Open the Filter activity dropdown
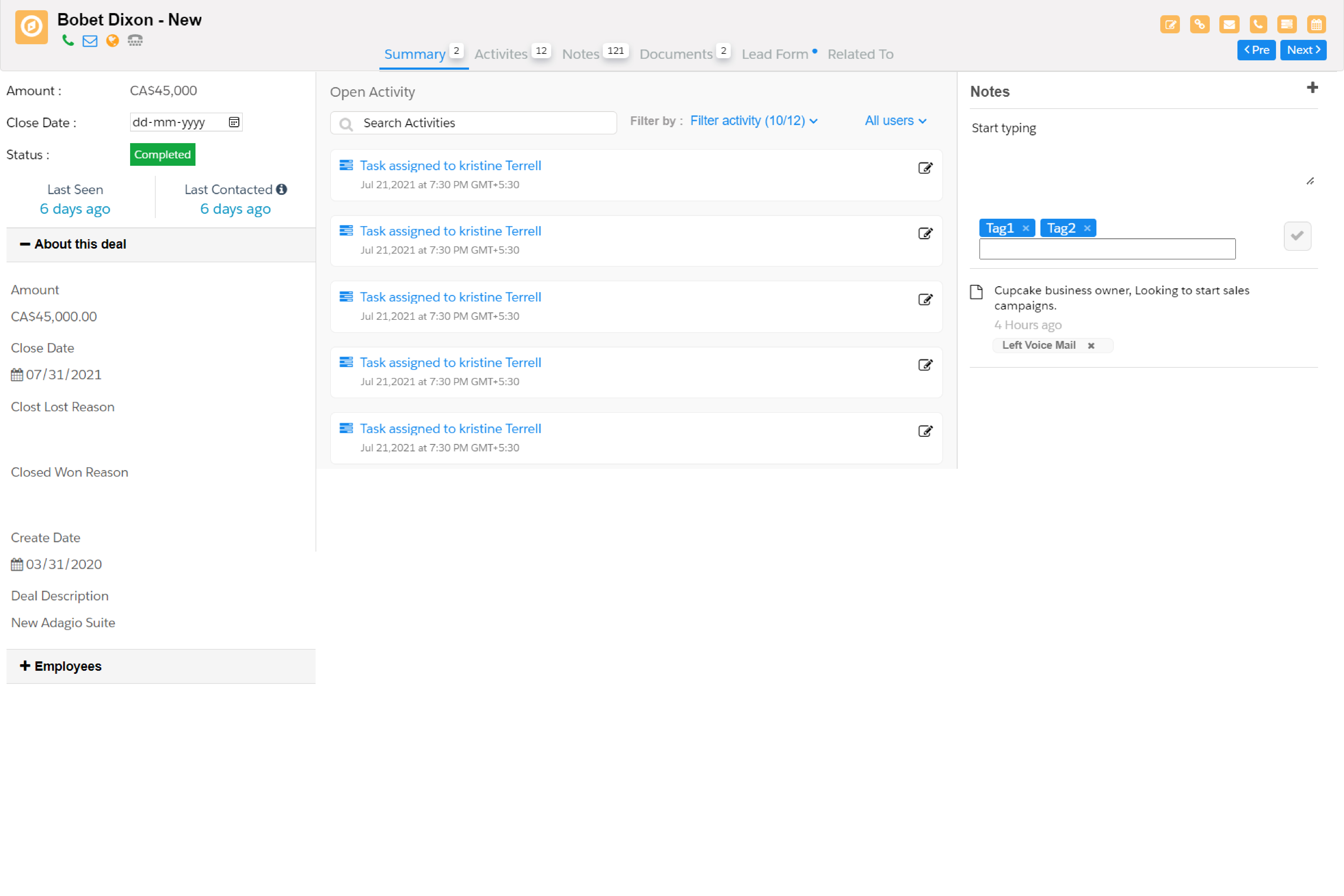1344x896 pixels. [753, 120]
